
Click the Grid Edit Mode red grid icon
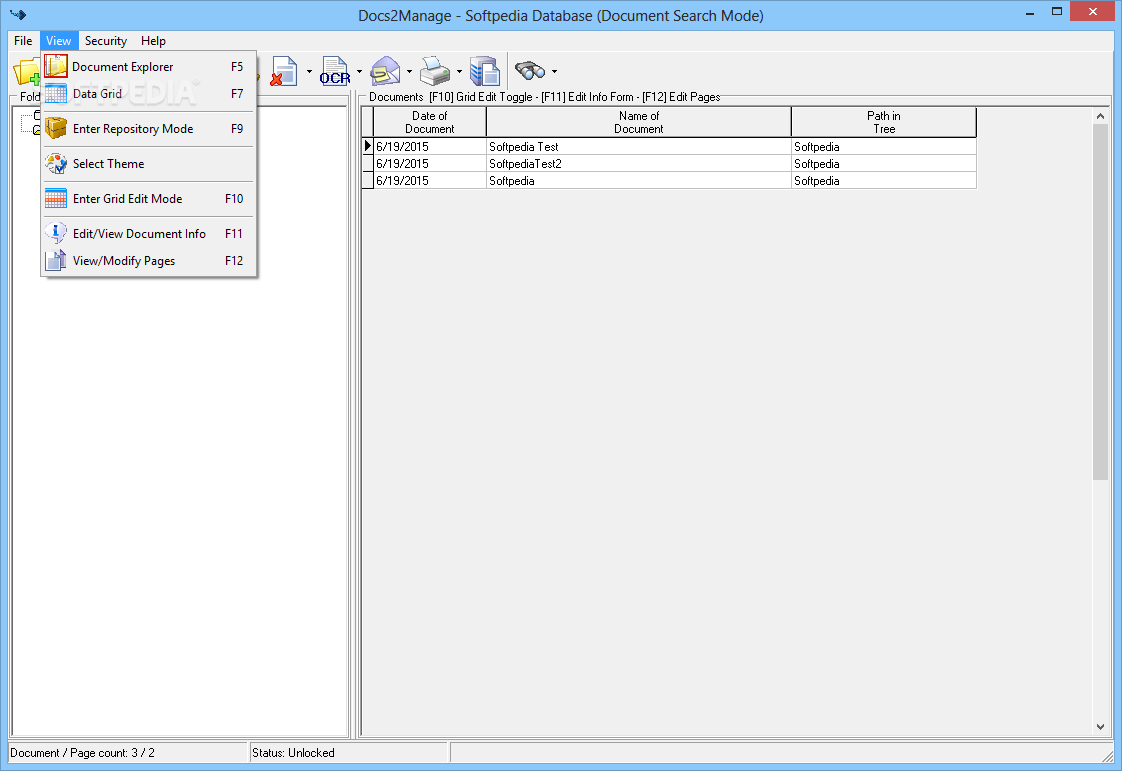(x=56, y=199)
